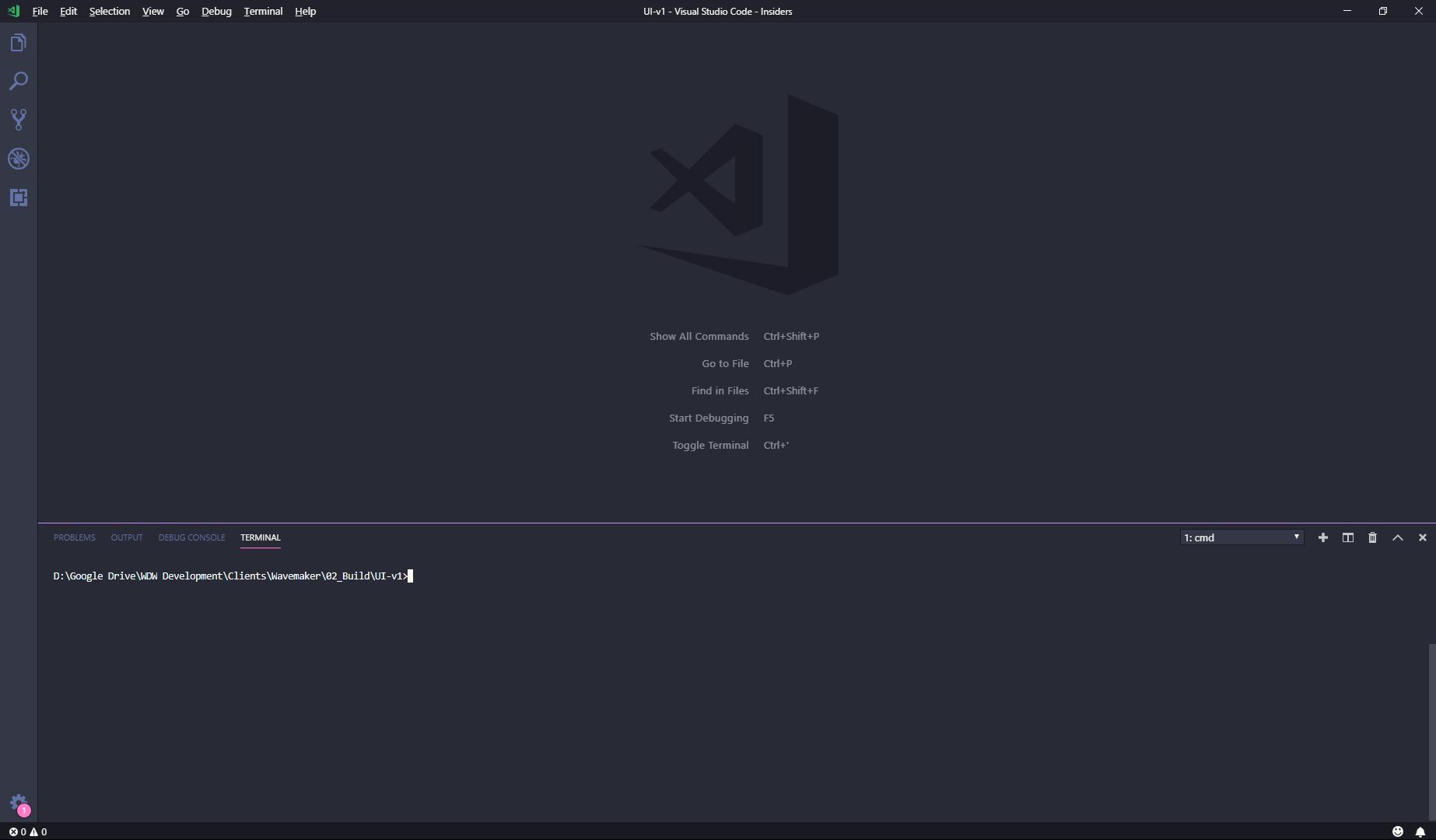Kill the terminal with the trash icon
Image resolution: width=1436 pixels, height=840 pixels.
[1372, 537]
